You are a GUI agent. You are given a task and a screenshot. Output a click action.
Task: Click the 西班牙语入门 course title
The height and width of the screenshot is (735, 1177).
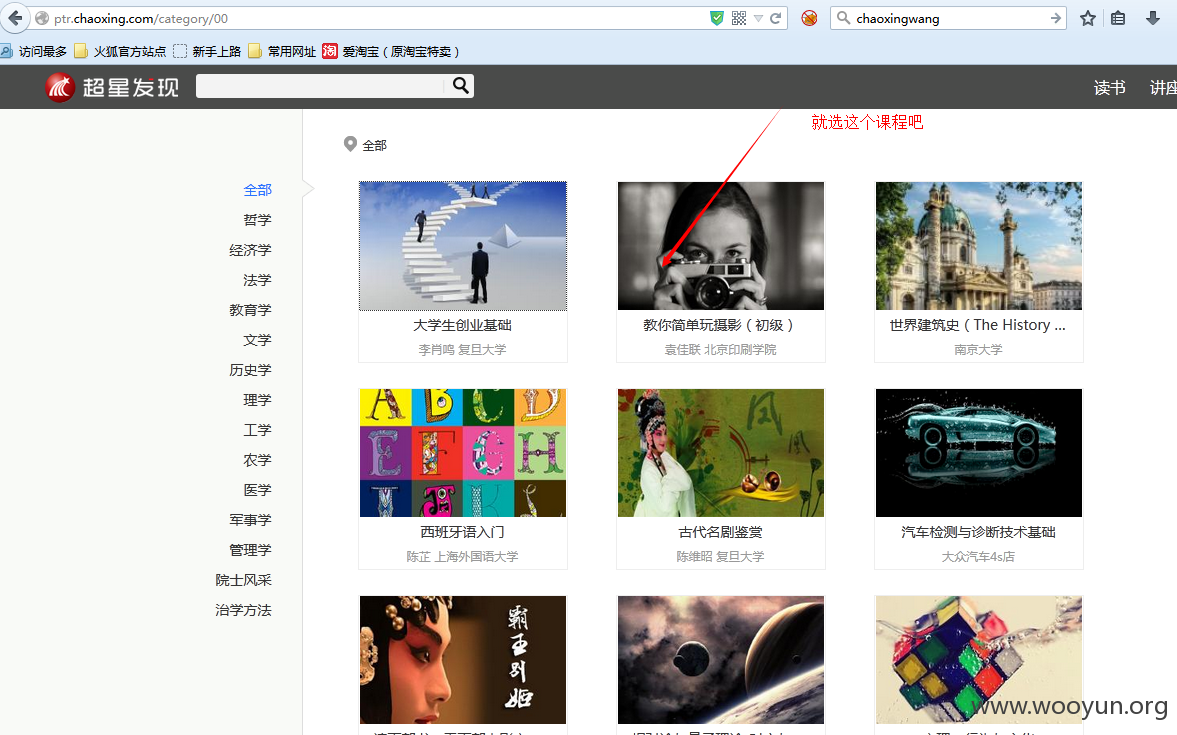(462, 532)
